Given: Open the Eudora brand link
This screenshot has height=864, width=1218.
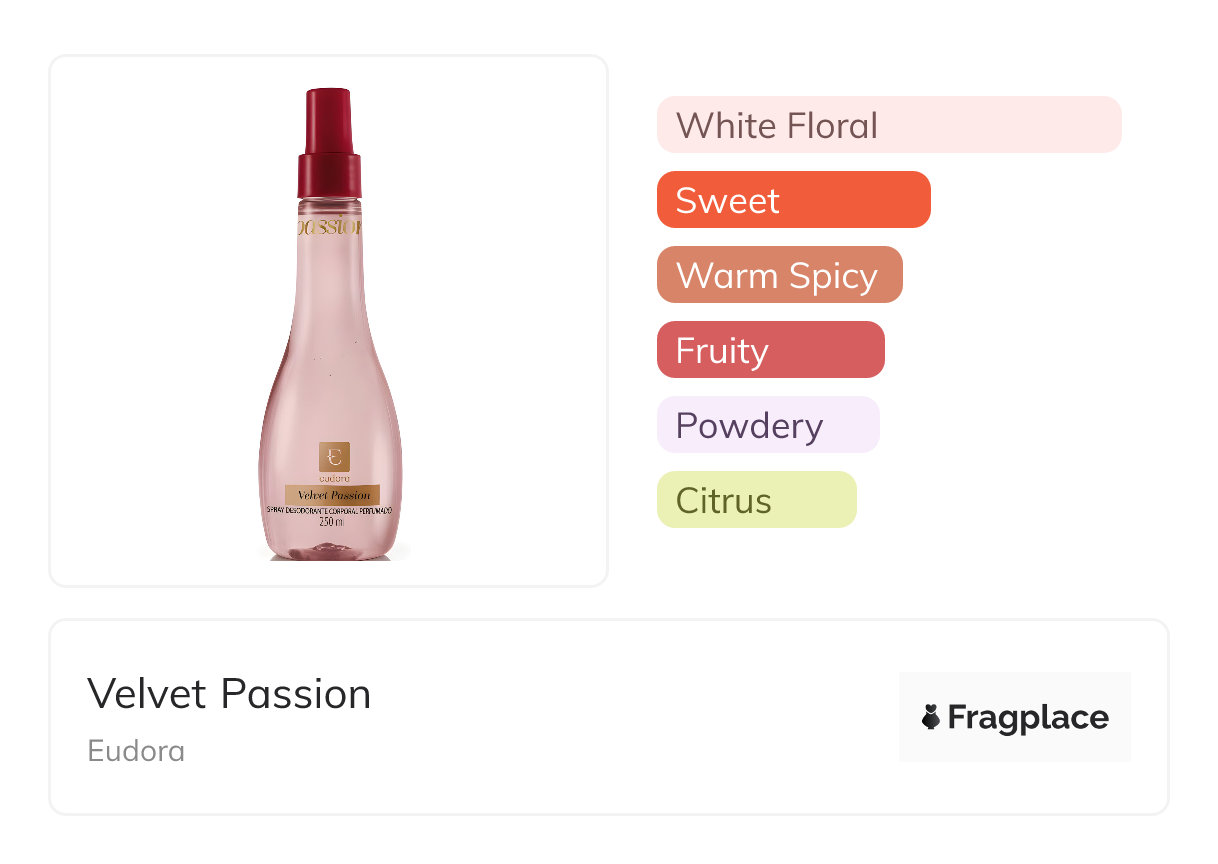Looking at the screenshot, I should 136,751.
